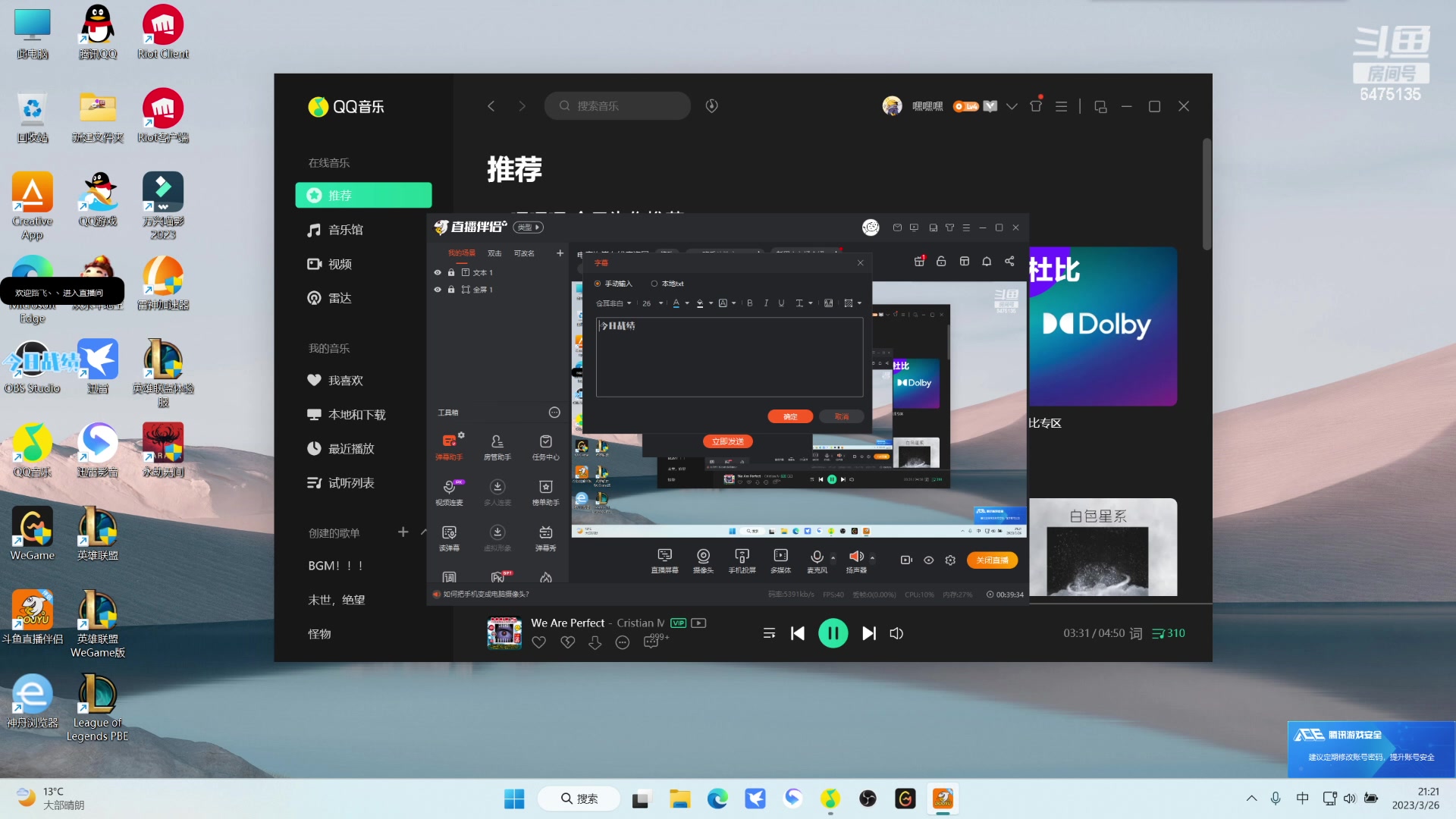Expand QQ音乐 account dropdown chevron

click(x=1012, y=106)
